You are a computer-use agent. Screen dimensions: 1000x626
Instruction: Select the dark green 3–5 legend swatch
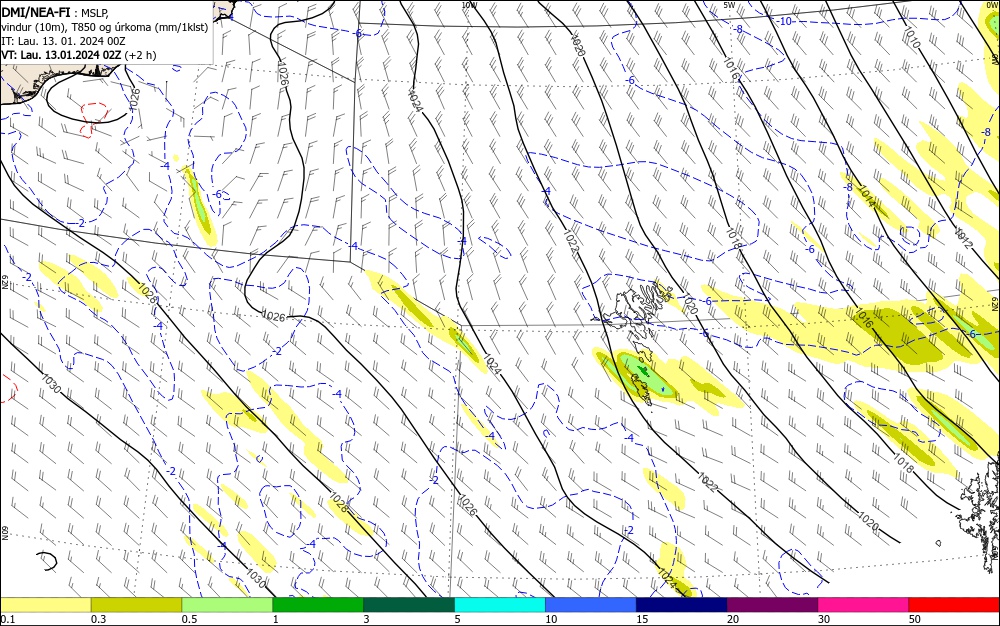(x=409, y=605)
